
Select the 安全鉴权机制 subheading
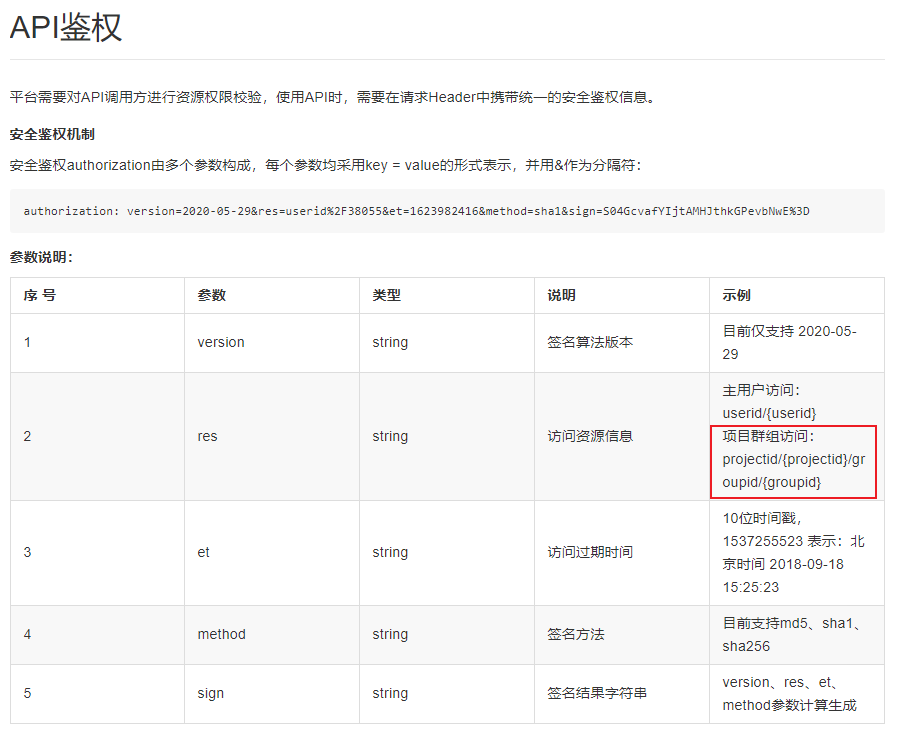[52, 135]
